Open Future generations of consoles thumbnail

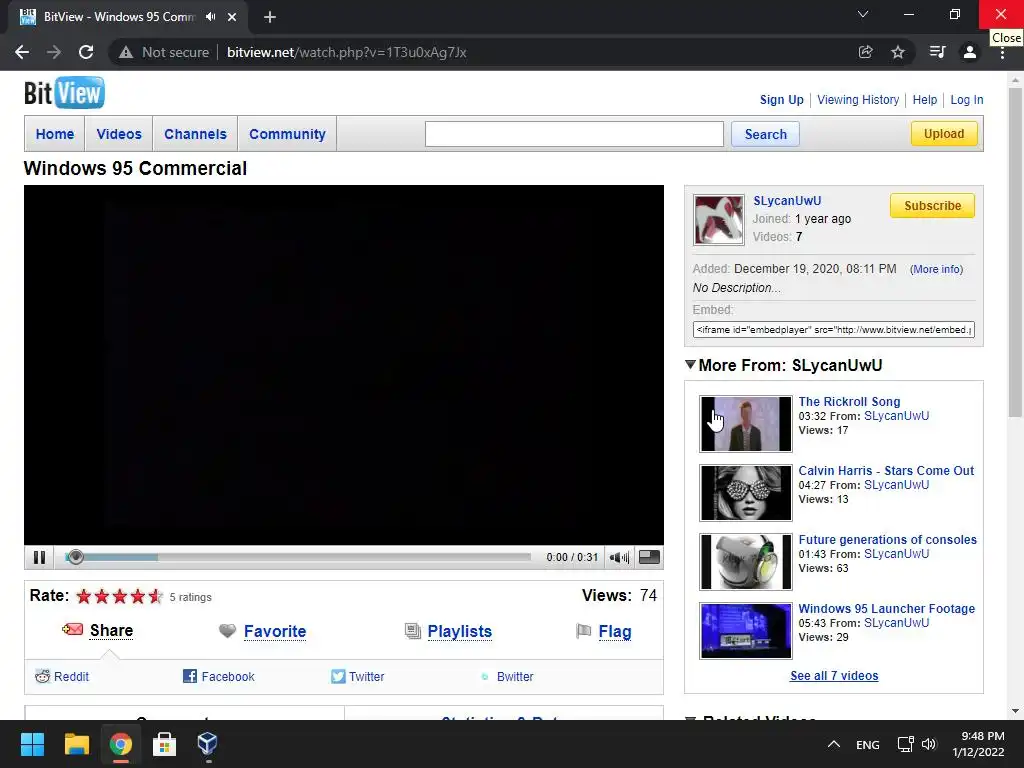tap(746, 562)
